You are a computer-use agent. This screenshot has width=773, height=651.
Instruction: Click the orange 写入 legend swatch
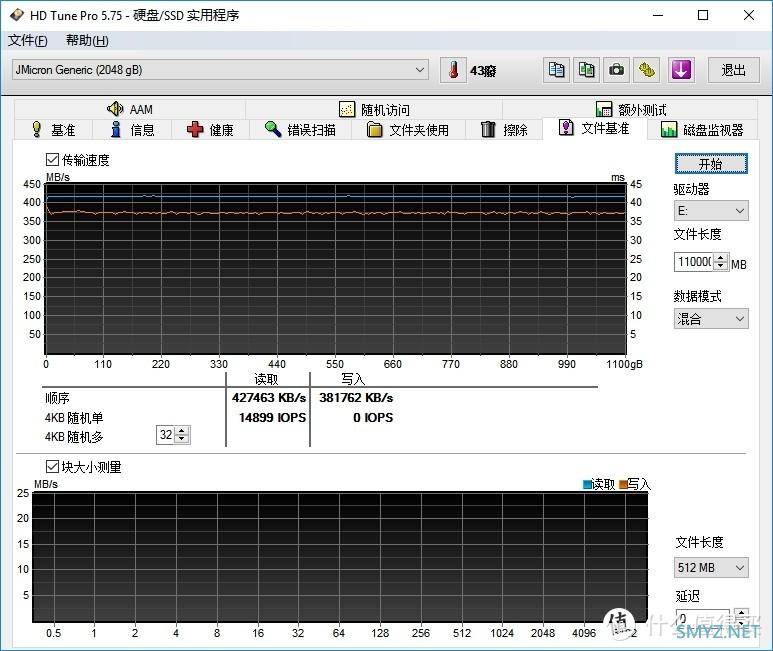click(623, 484)
